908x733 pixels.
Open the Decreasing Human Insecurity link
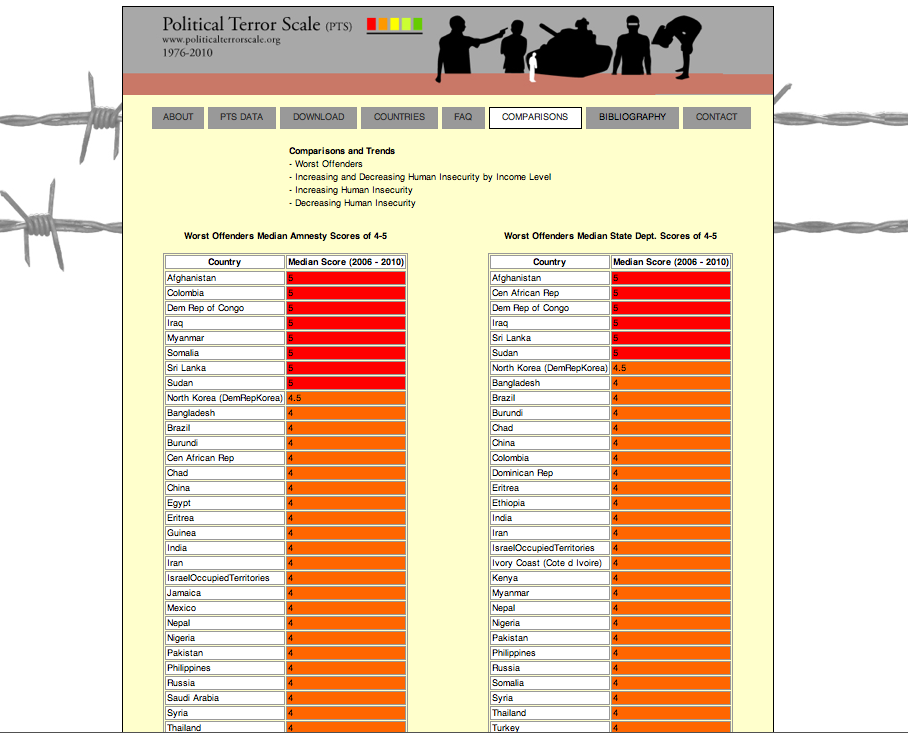[x=355, y=203]
